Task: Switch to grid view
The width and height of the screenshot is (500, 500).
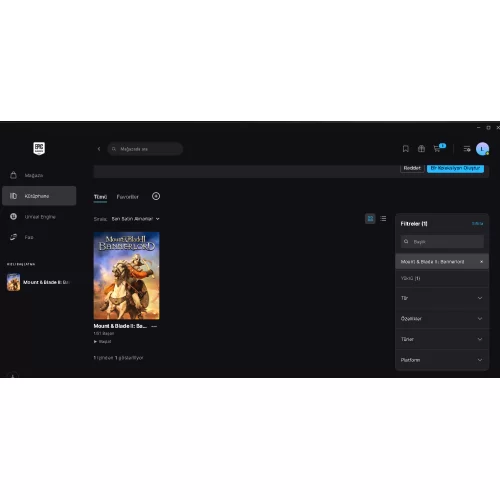Action: [370, 219]
